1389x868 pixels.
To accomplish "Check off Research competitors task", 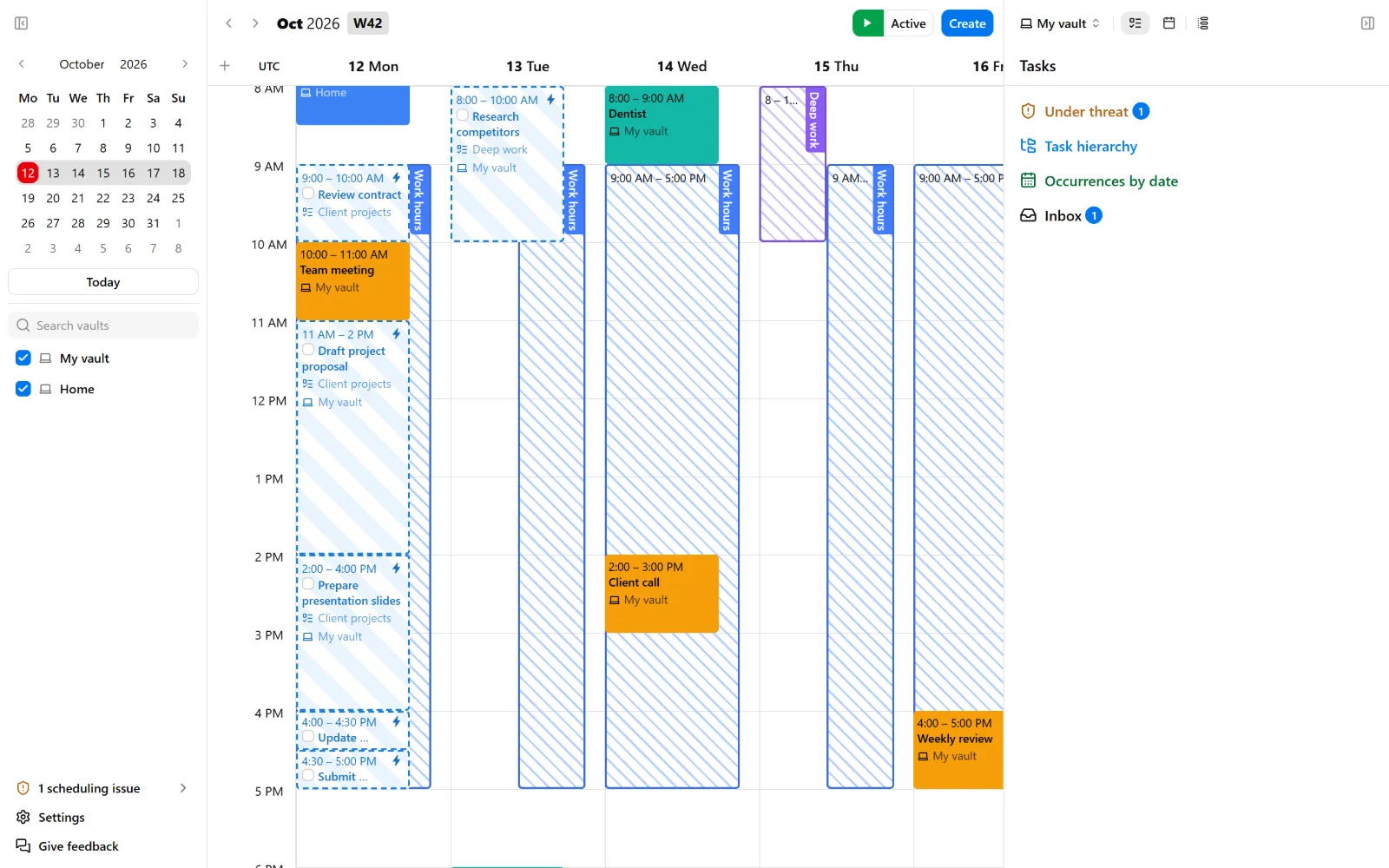I will click(463, 115).
